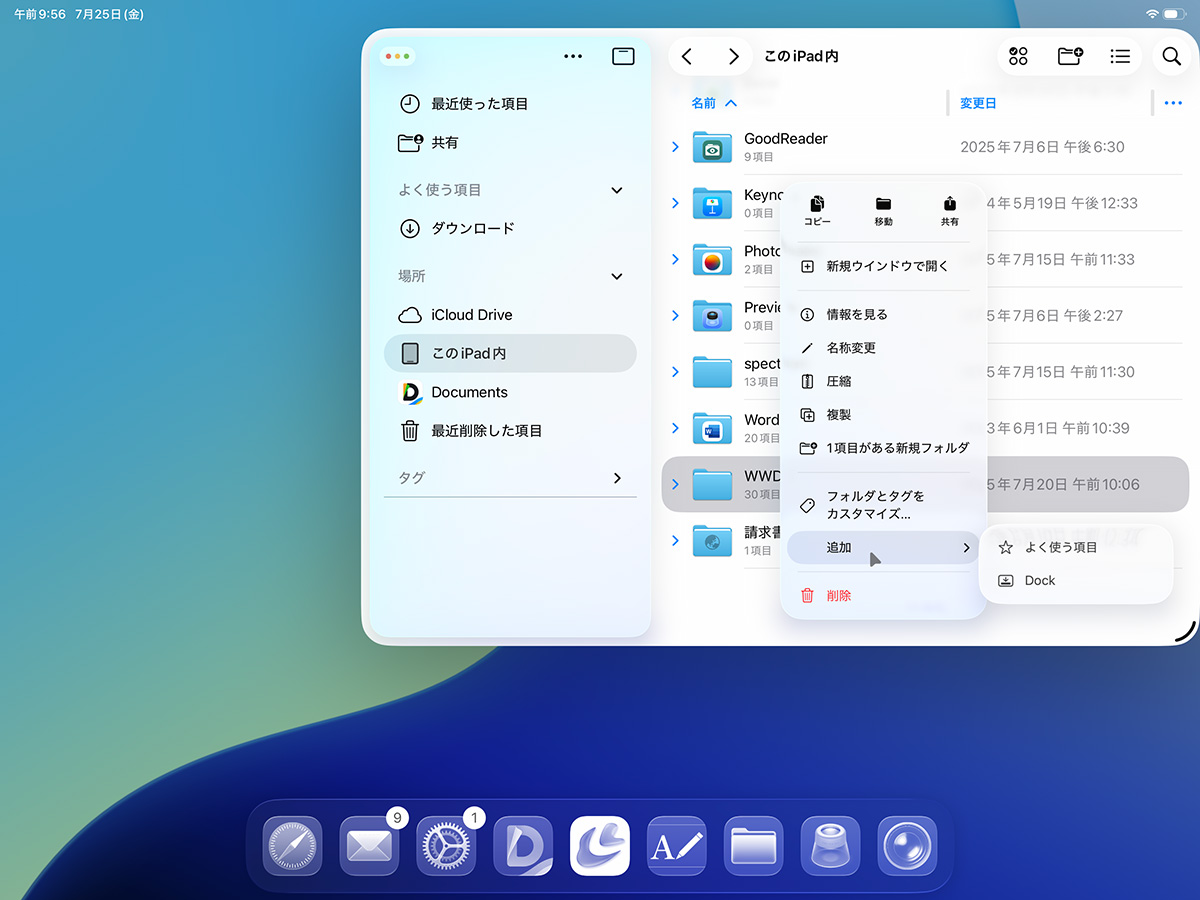Select date 2025年7月6日 午後6:30
The height and width of the screenshot is (900, 1200).
[x=1042, y=147]
